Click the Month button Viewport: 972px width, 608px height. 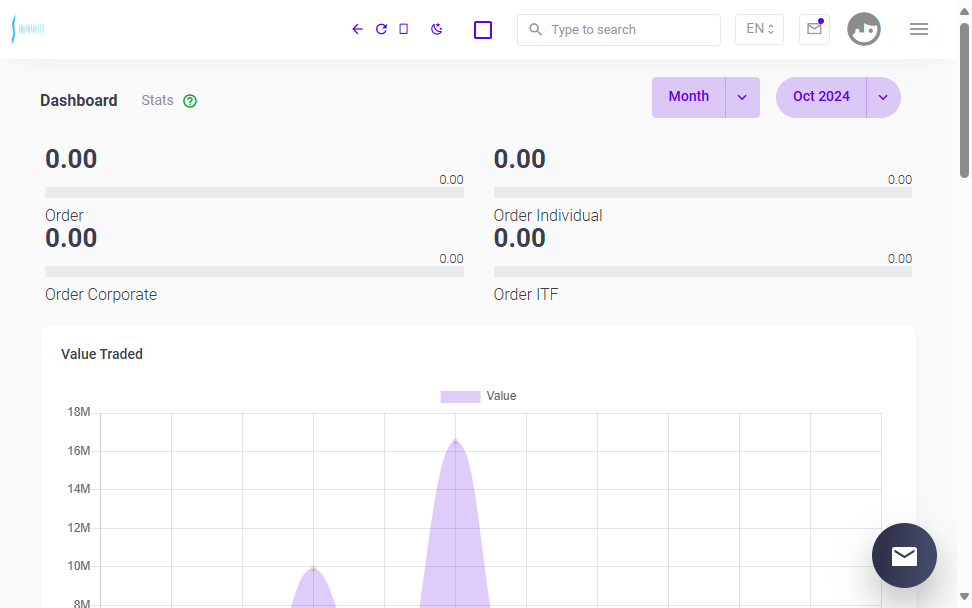(x=689, y=97)
